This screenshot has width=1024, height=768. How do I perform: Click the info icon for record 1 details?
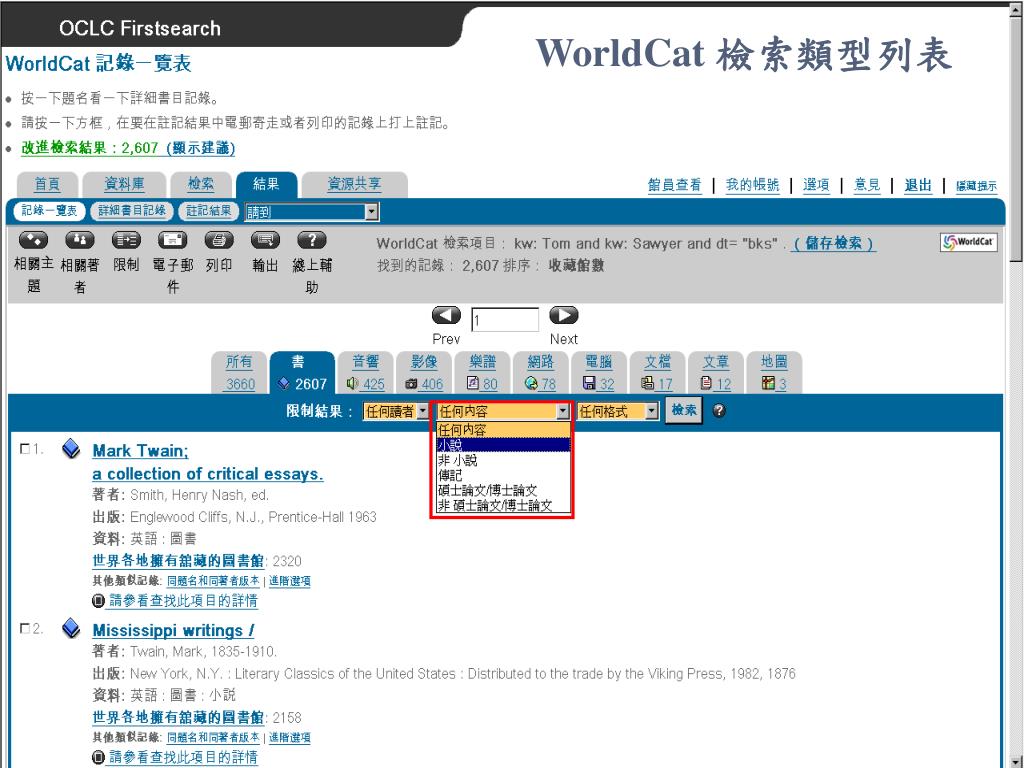pyautogui.click(x=98, y=601)
